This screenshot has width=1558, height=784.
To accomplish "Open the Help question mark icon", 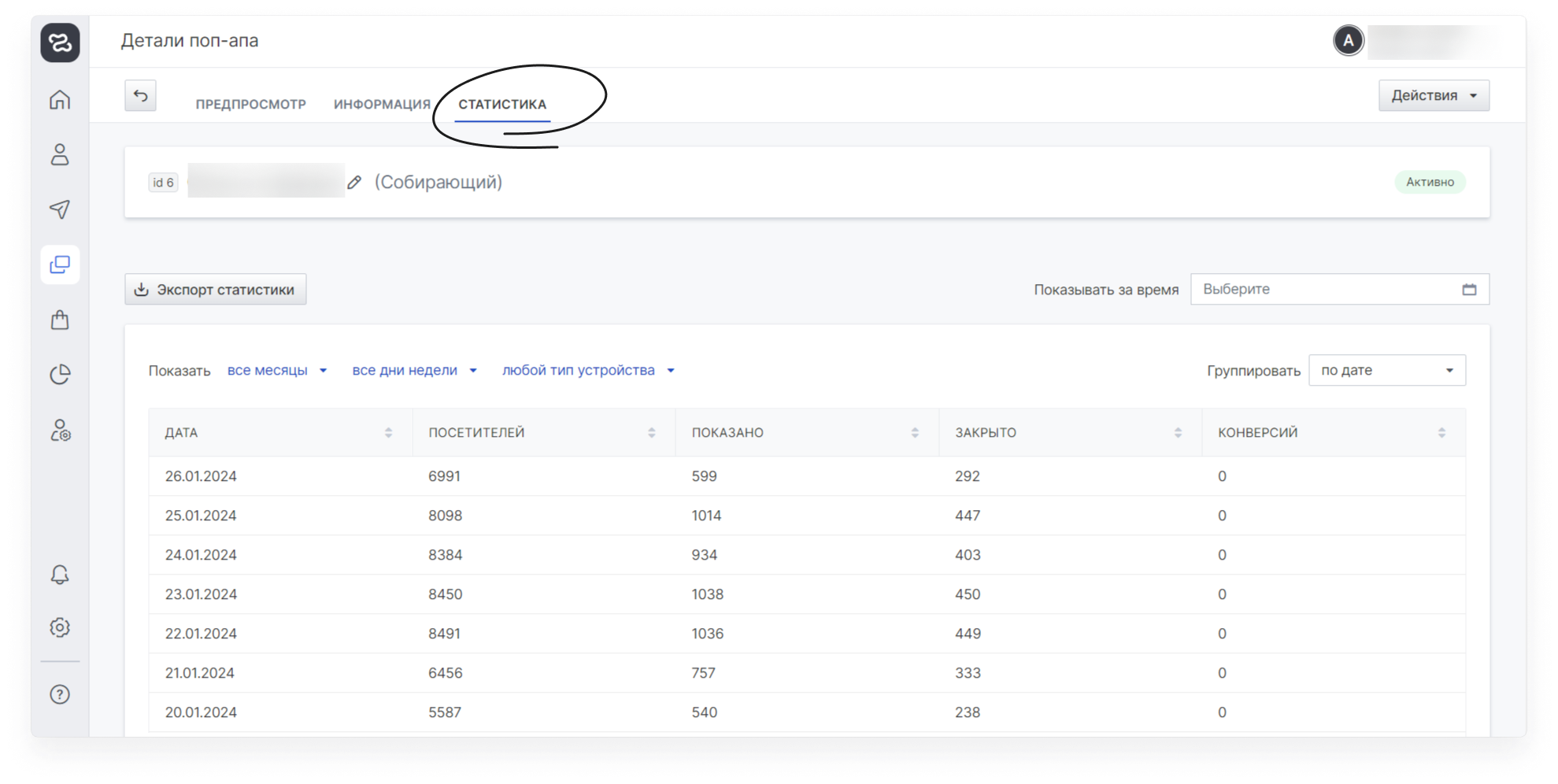I will click(x=60, y=694).
